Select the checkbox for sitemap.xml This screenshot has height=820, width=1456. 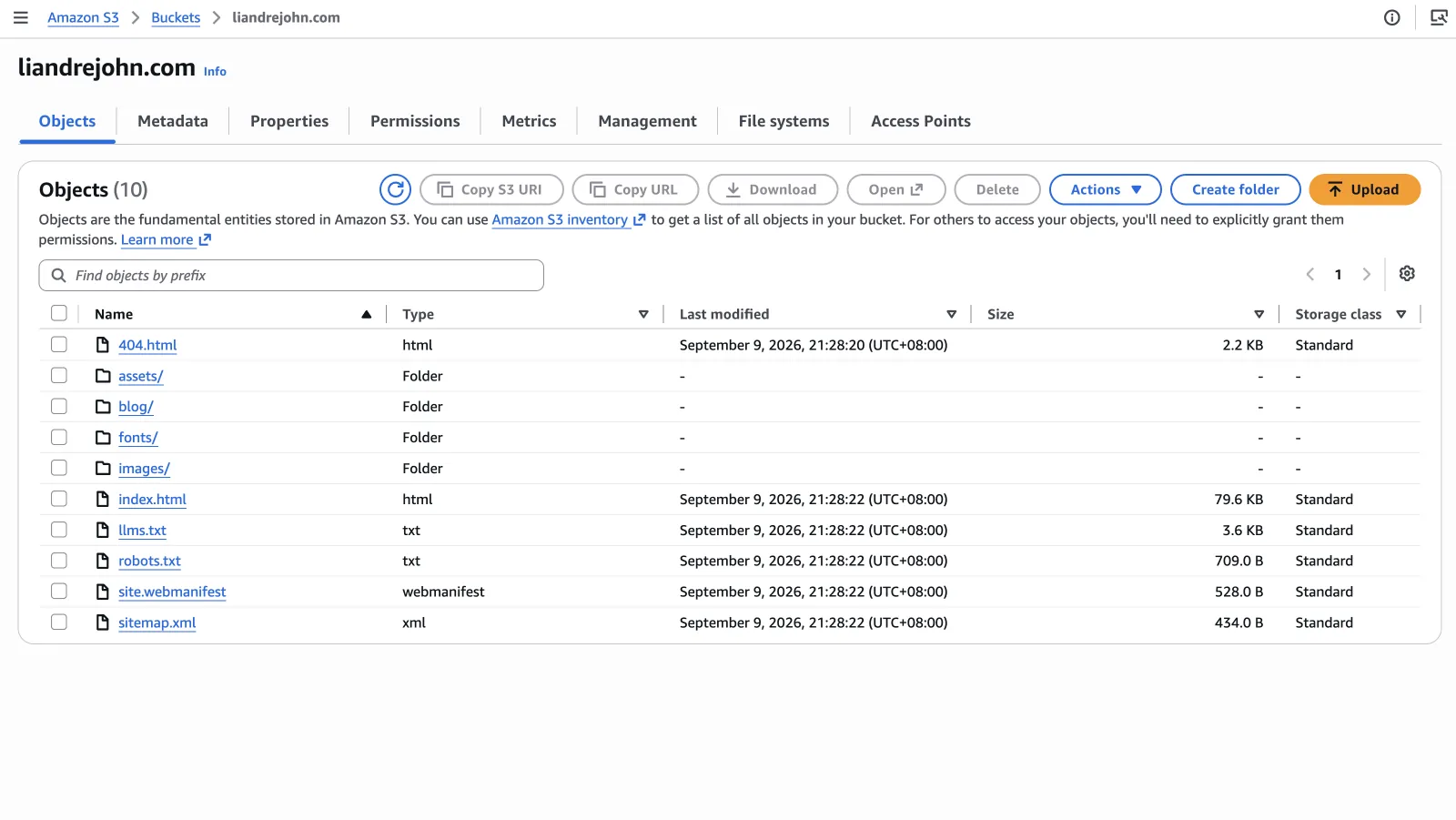[x=59, y=622]
